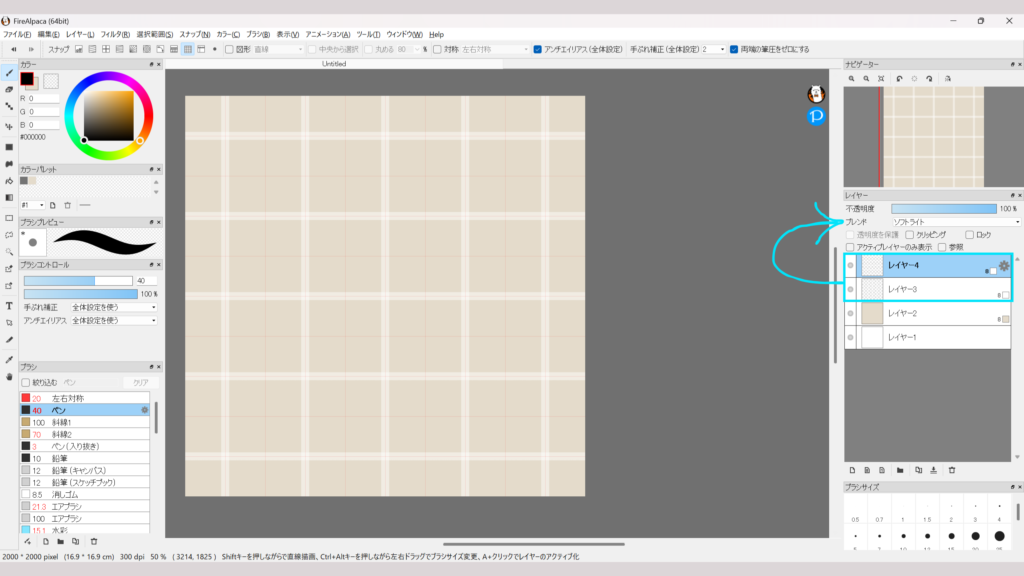Enable the クリッピング checkbox

908,234
